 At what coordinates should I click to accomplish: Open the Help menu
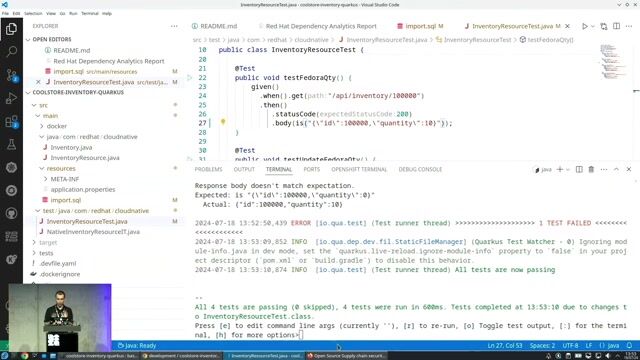point(107,13)
